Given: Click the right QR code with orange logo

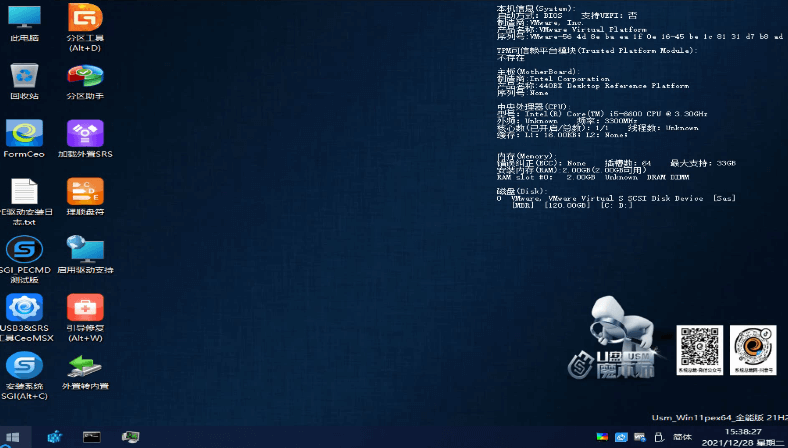Looking at the screenshot, I should tap(753, 350).
